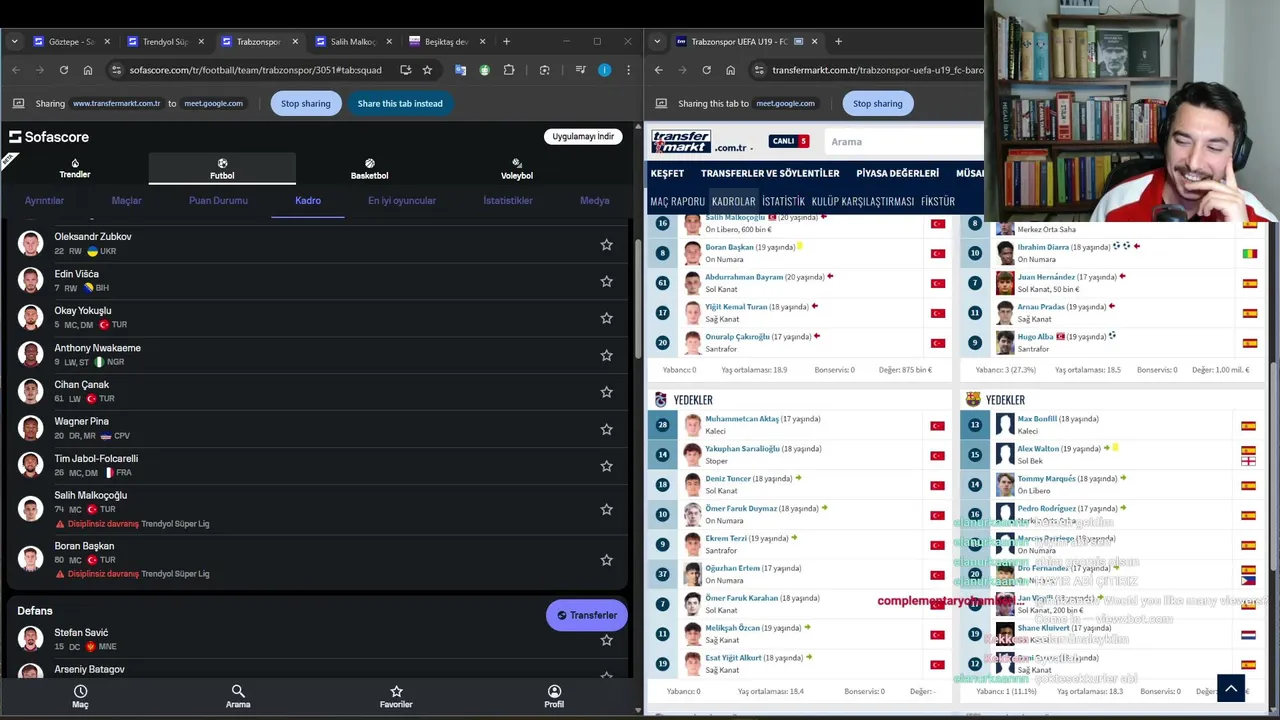Open Deniz Tuncer player link

[x=727, y=478]
